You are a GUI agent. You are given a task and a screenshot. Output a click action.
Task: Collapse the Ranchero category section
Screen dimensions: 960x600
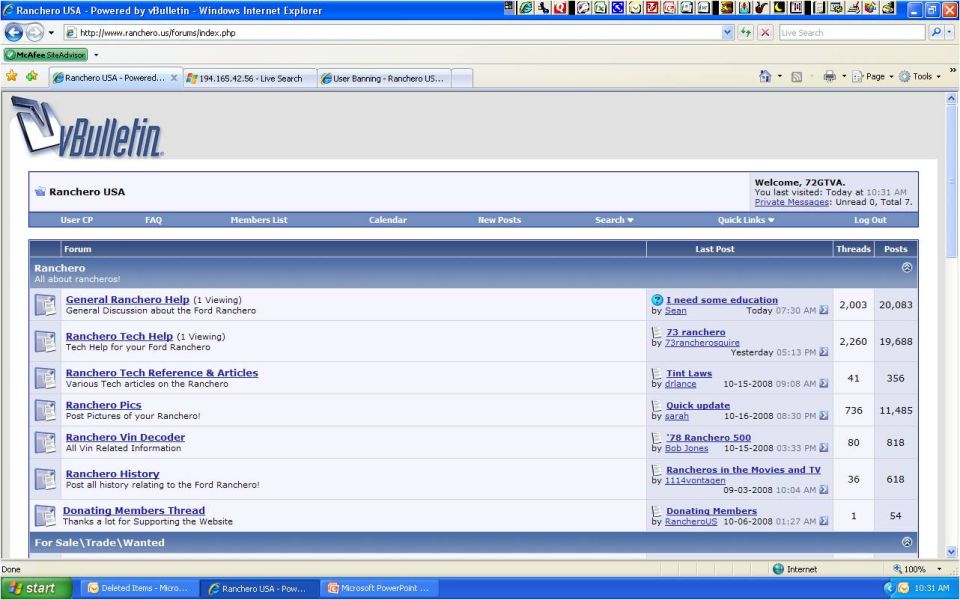(907, 268)
